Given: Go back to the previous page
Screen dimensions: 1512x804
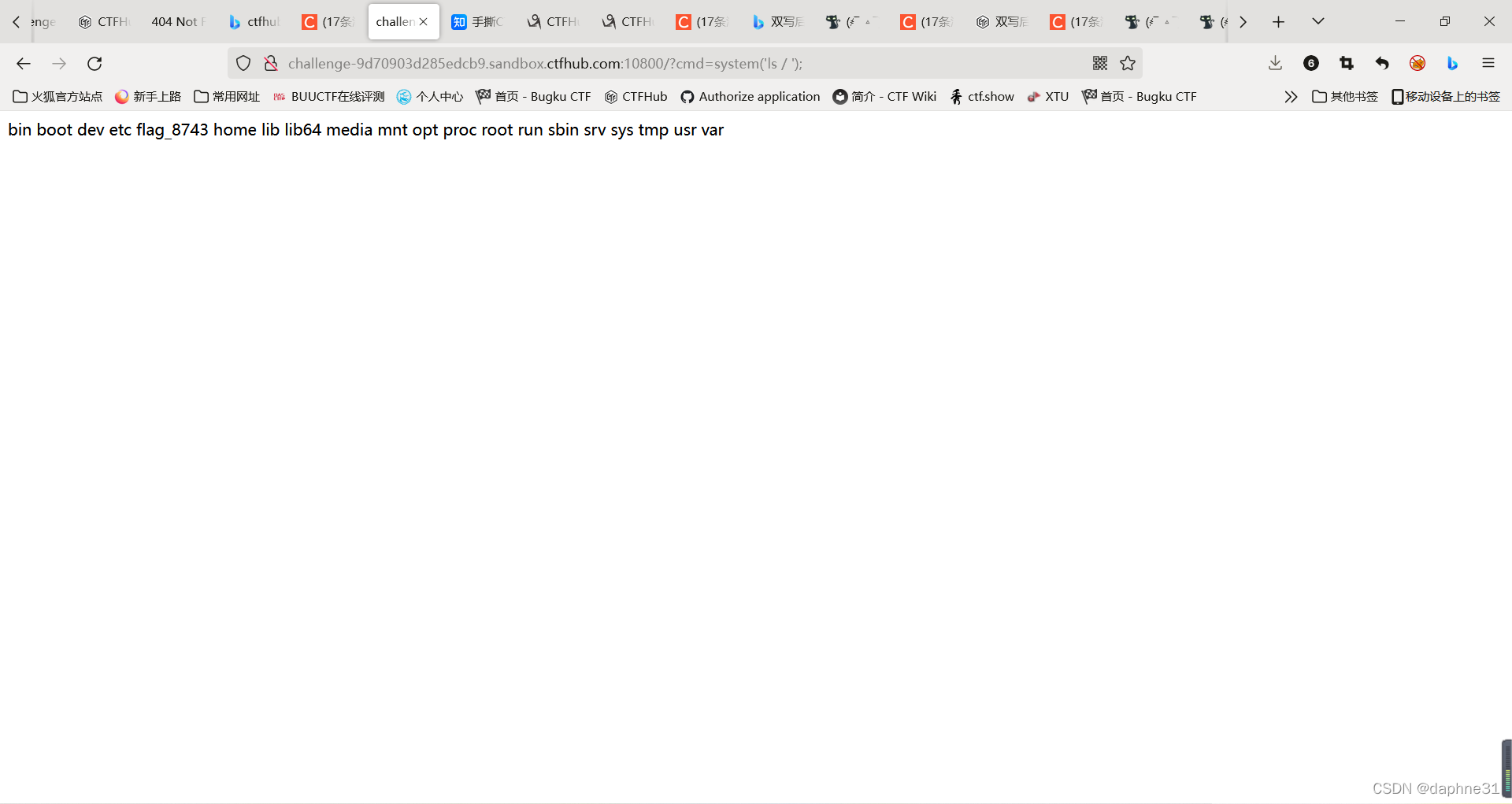Looking at the screenshot, I should (x=24, y=64).
